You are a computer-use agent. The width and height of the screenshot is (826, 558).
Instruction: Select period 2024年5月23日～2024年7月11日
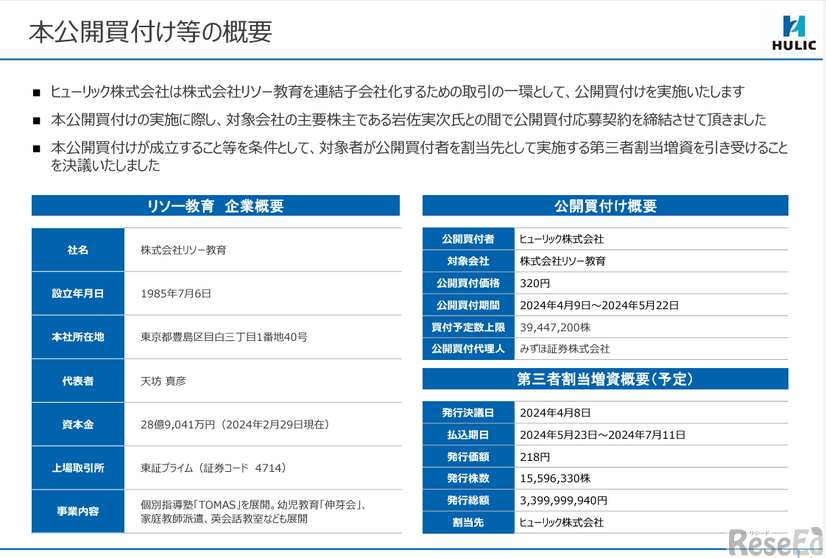click(x=603, y=435)
